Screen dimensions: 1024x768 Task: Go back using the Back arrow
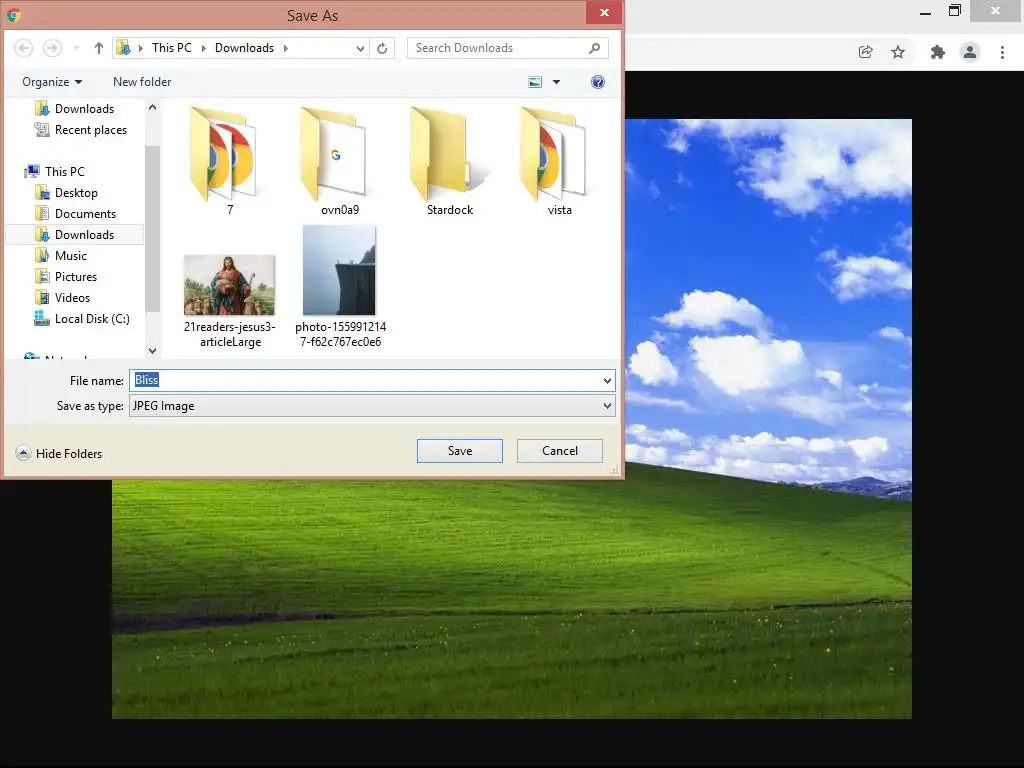click(24, 48)
